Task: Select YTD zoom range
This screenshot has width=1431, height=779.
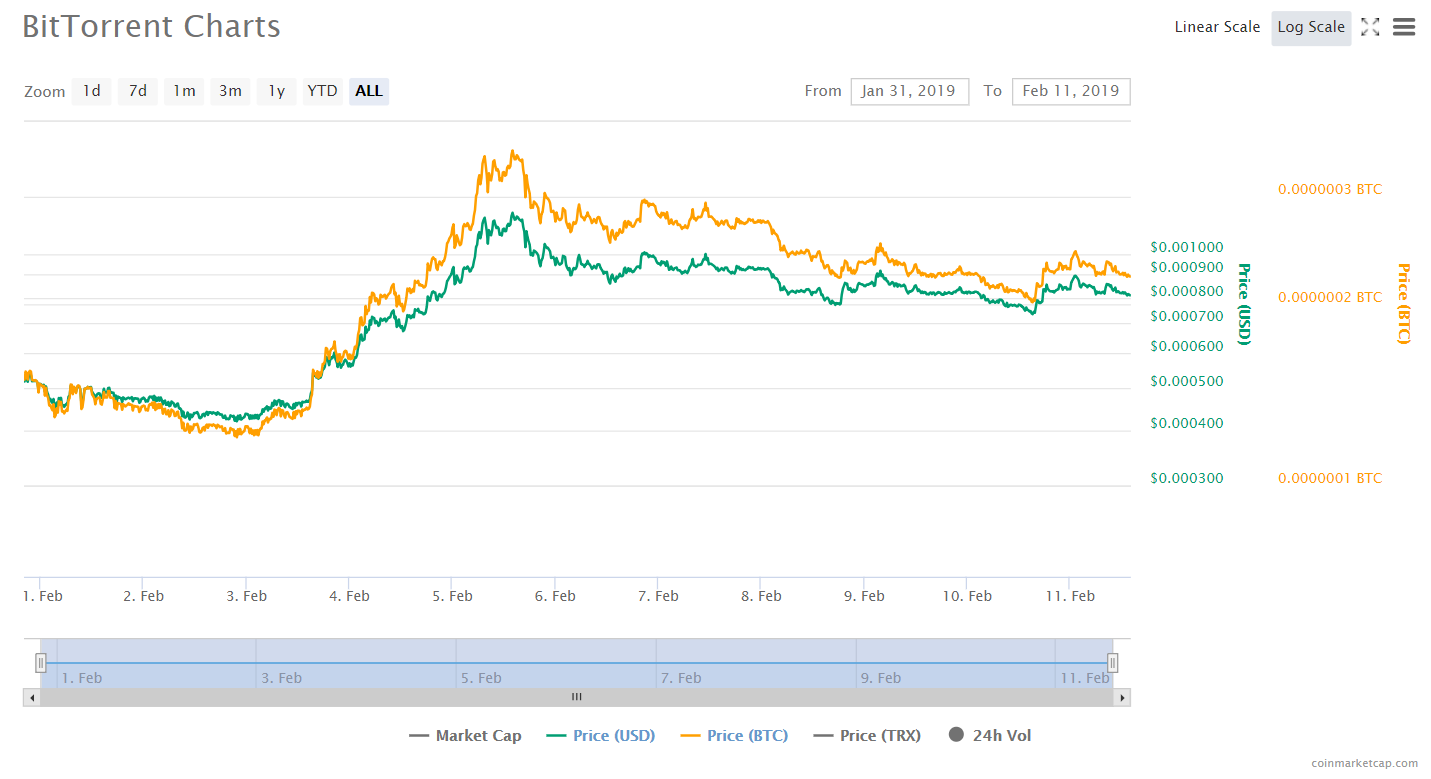Action: click(x=322, y=91)
